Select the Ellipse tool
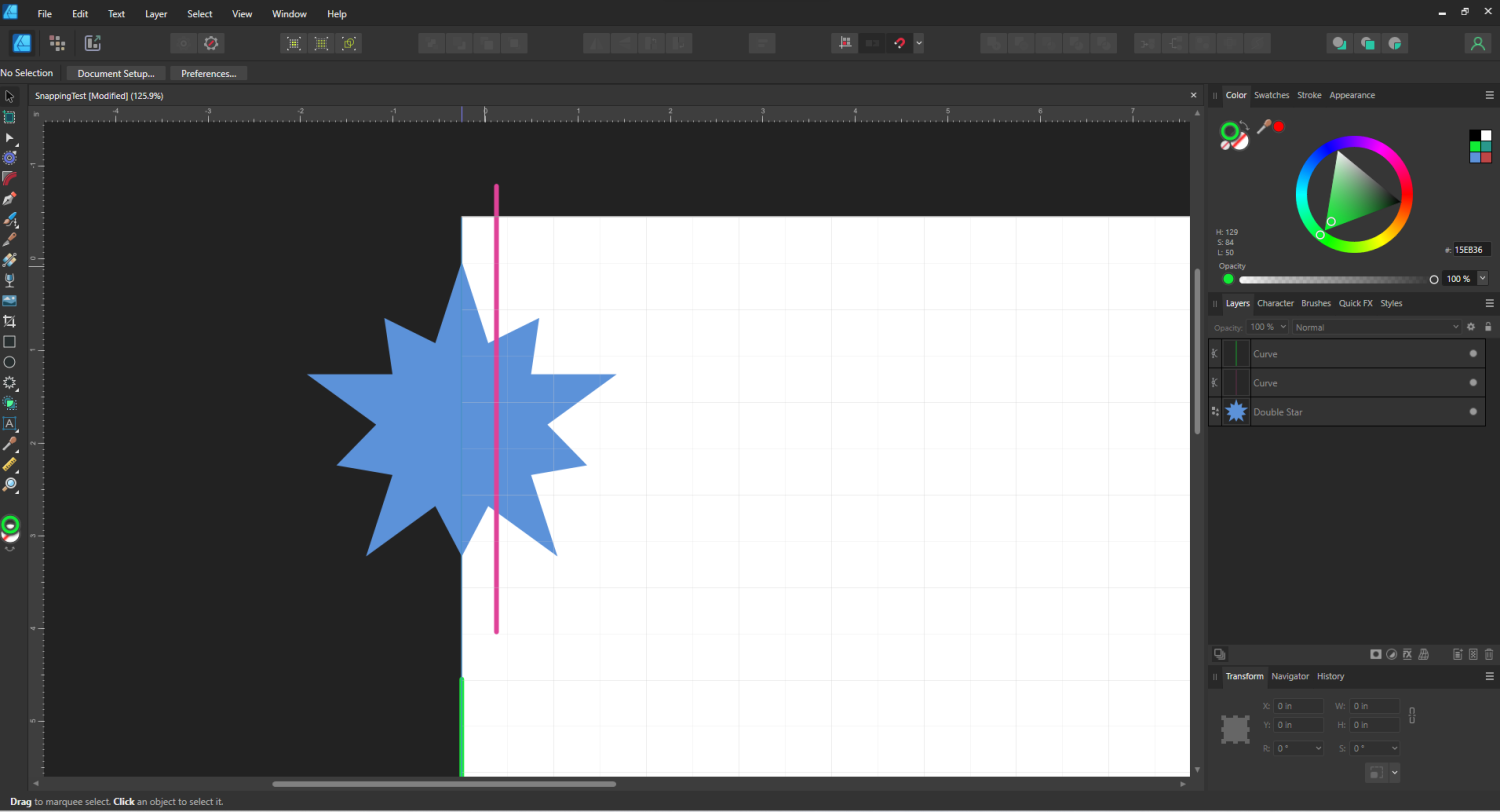The width and height of the screenshot is (1500, 812). click(x=10, y=362)
